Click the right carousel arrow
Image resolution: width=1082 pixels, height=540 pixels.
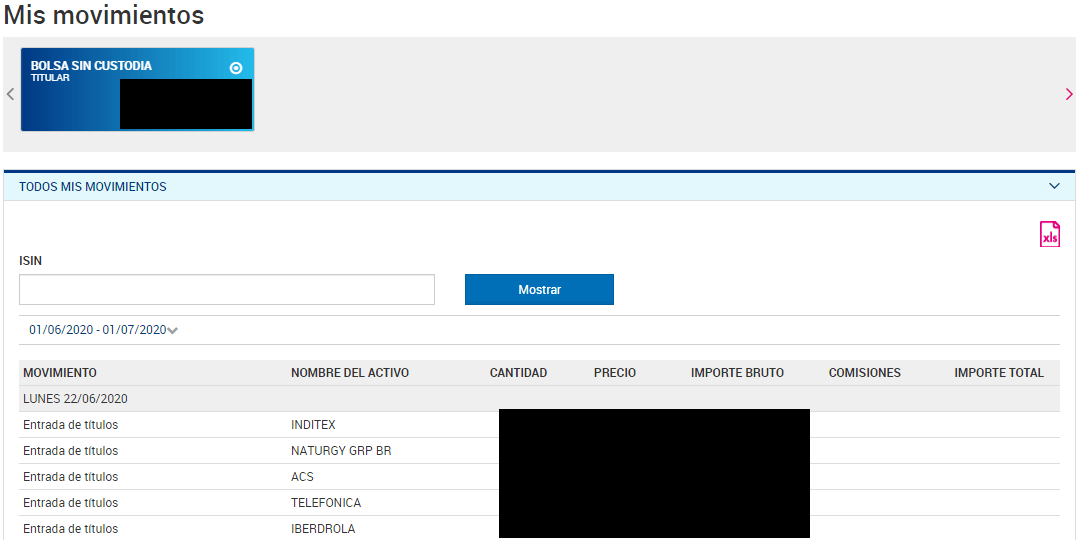point(1069,94)
